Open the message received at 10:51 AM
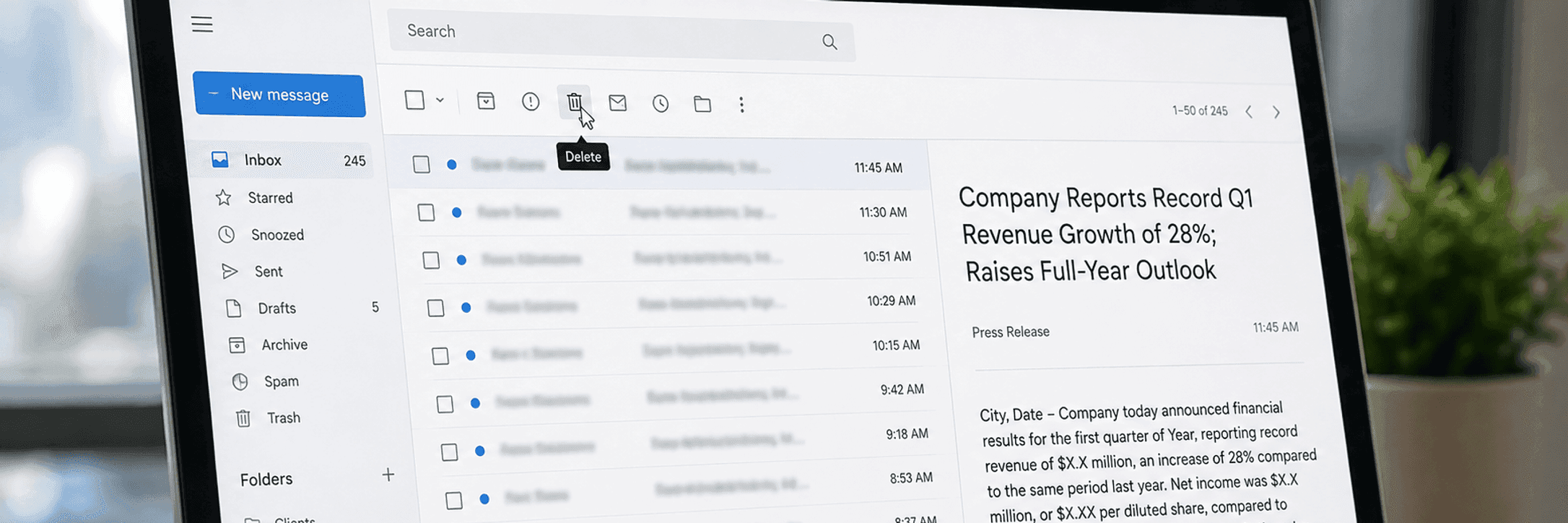Screen dimensions: 1568x523 coord(668,258)
